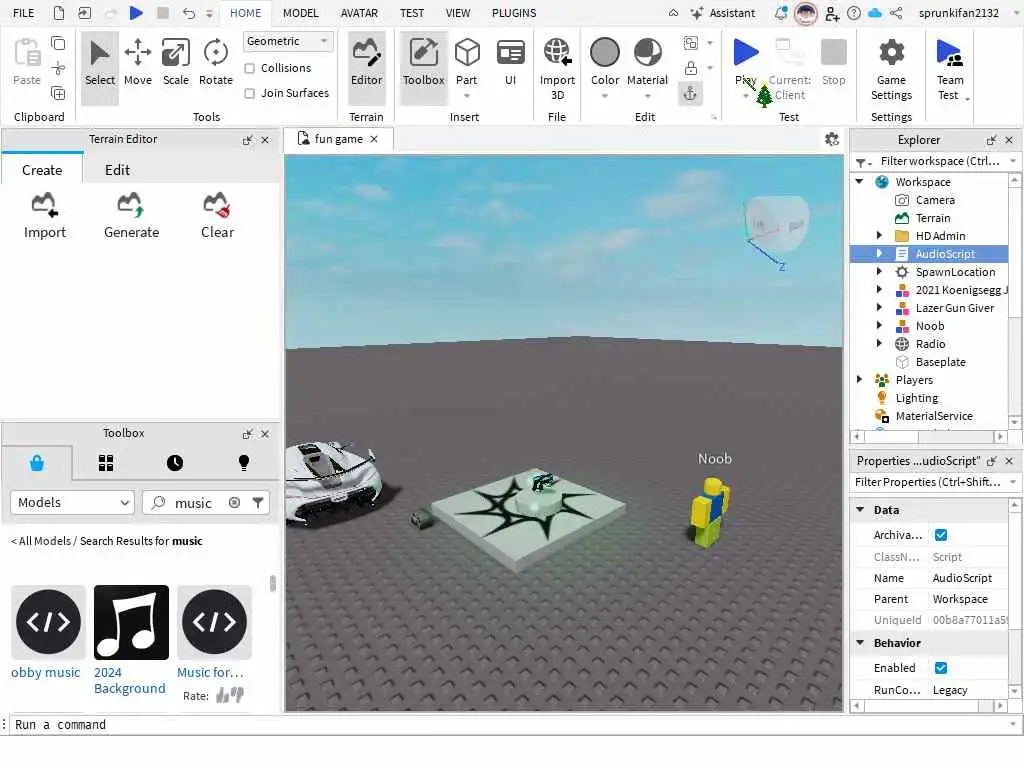Collapse the Workspace tree node

[859, 182]
